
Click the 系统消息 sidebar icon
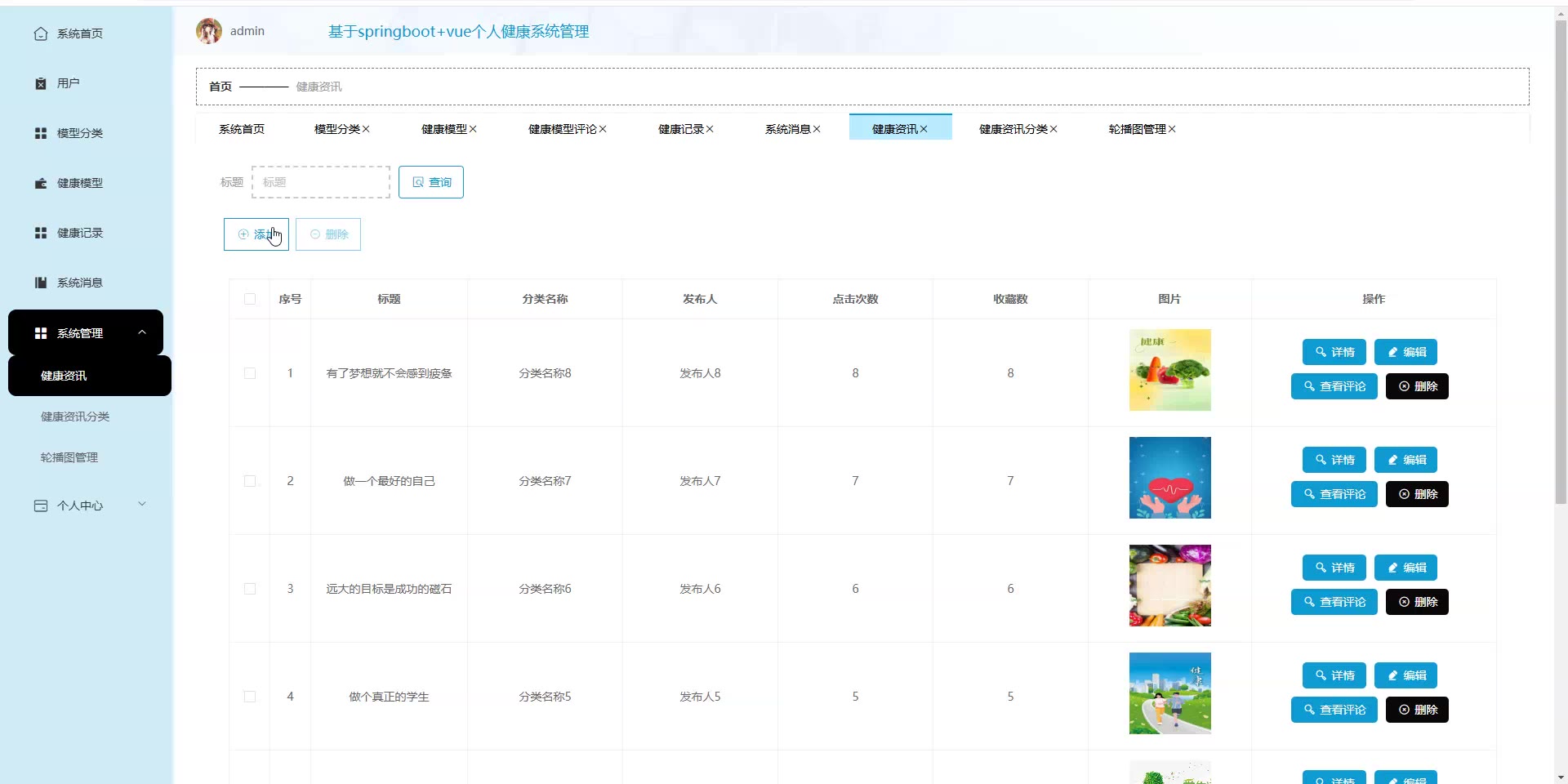pos(40,283)
